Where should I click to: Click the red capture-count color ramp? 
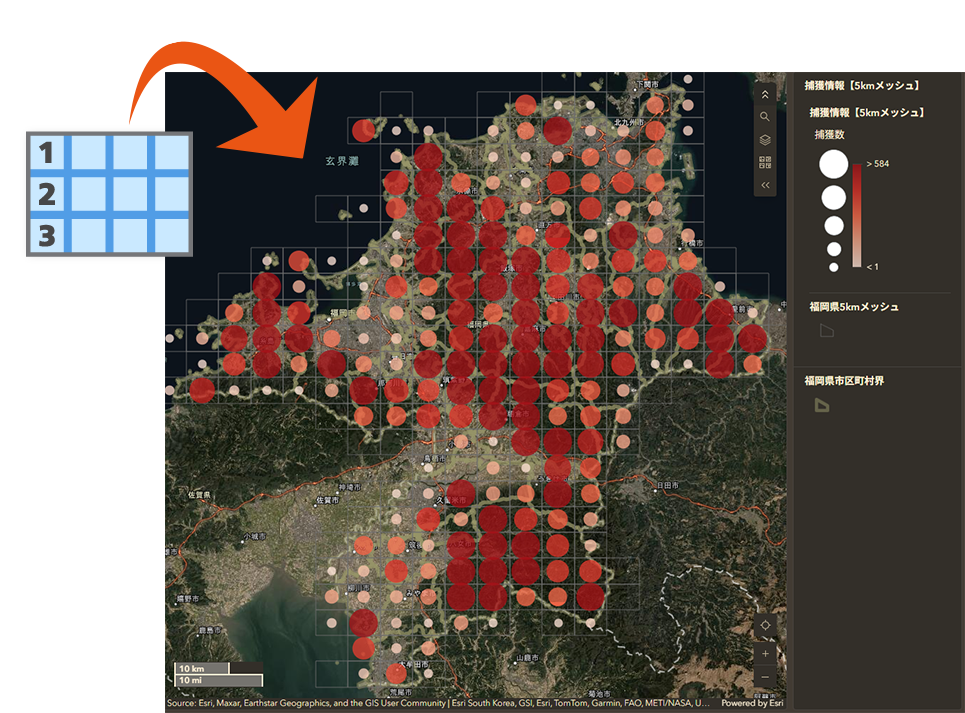[857, 215]
